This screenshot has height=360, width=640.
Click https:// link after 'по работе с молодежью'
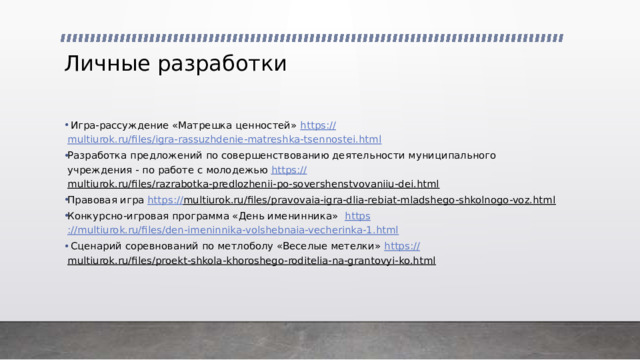click(289, 170)
